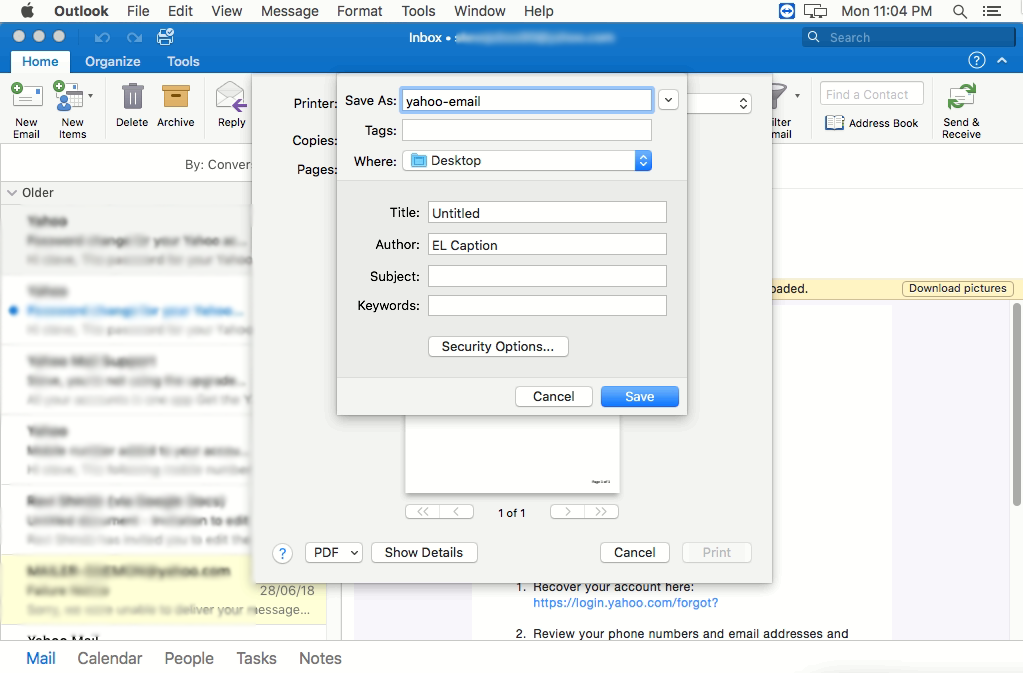The width and height of the screenshot is (1023, 673).
Task: Switch to the Tools ribbon tab
Action: (x=183, y=61)
